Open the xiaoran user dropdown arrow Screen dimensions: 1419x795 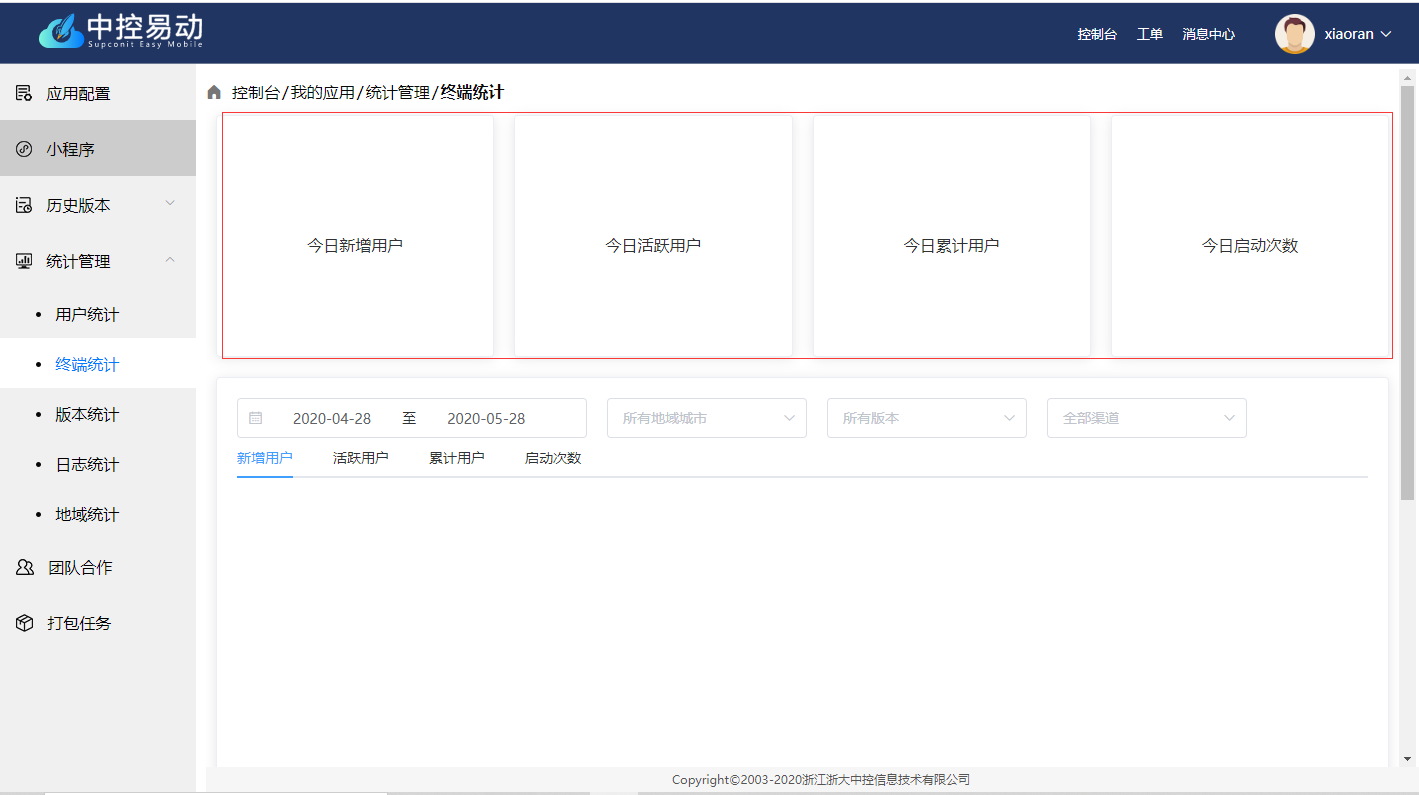coord(1386,34)
